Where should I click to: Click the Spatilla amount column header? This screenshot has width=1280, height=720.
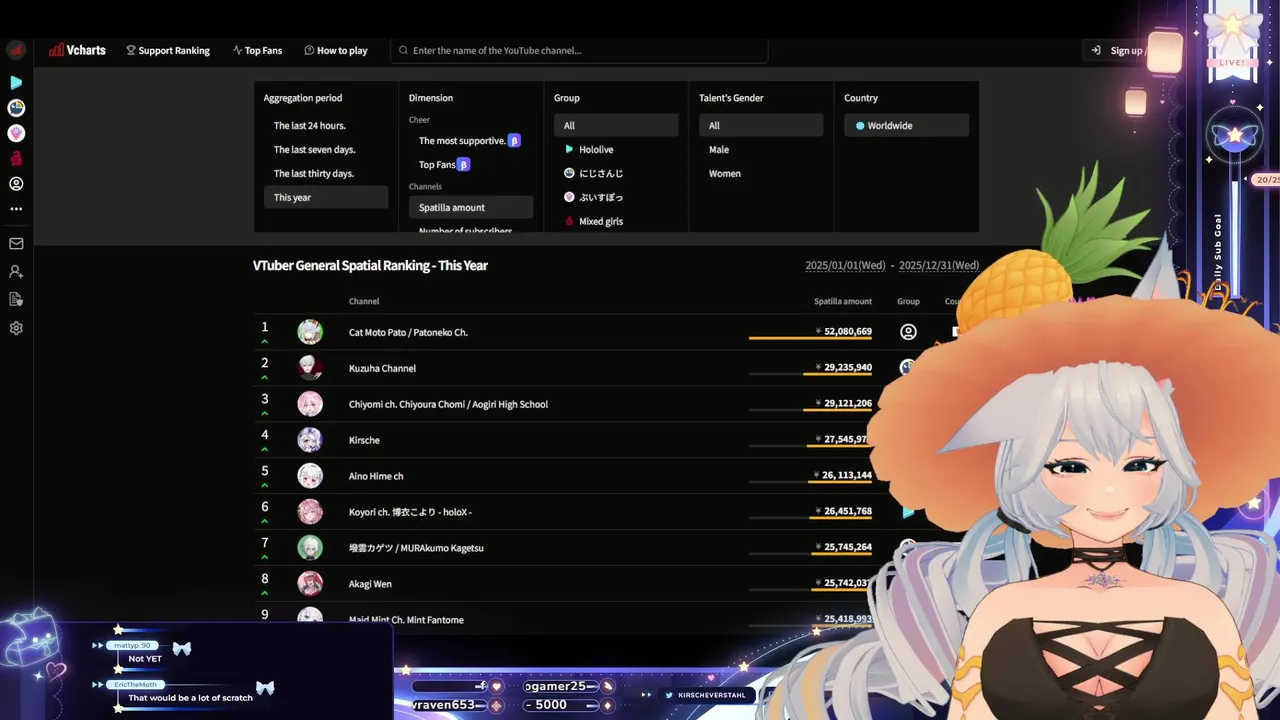point(843,301)
